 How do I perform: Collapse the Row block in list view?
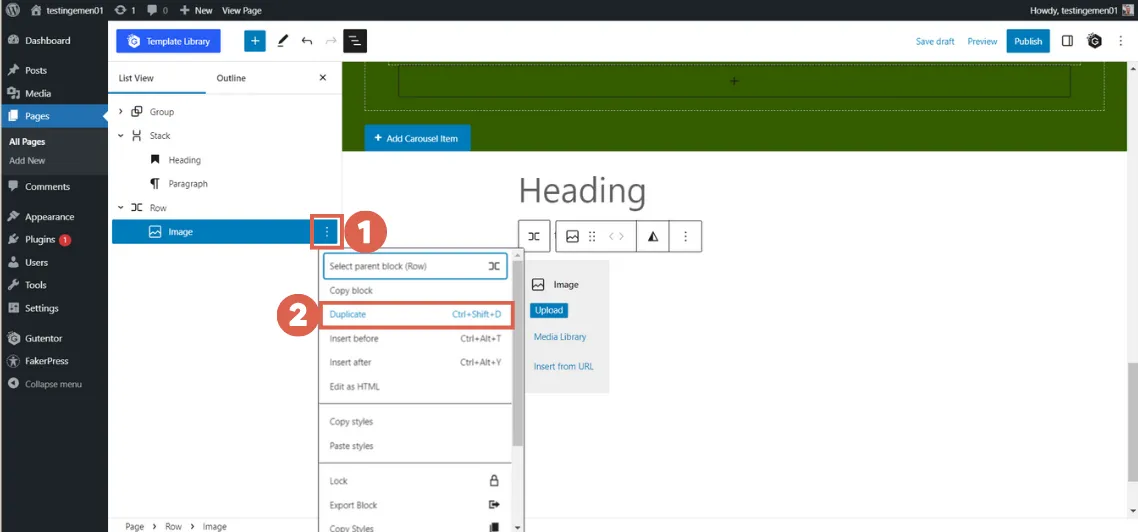(x=120, y=208)
